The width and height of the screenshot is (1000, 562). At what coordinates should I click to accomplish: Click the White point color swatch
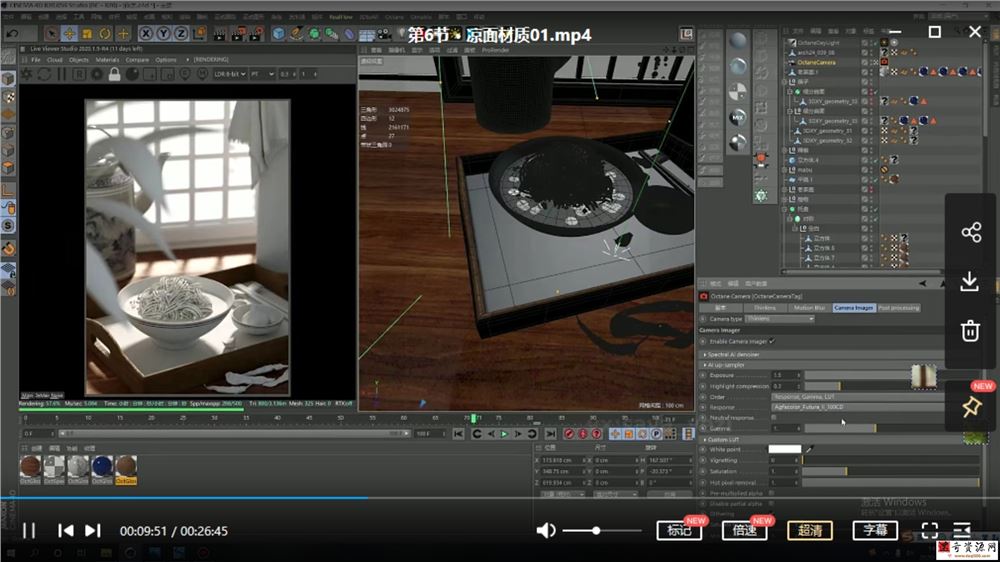[784, 449]
